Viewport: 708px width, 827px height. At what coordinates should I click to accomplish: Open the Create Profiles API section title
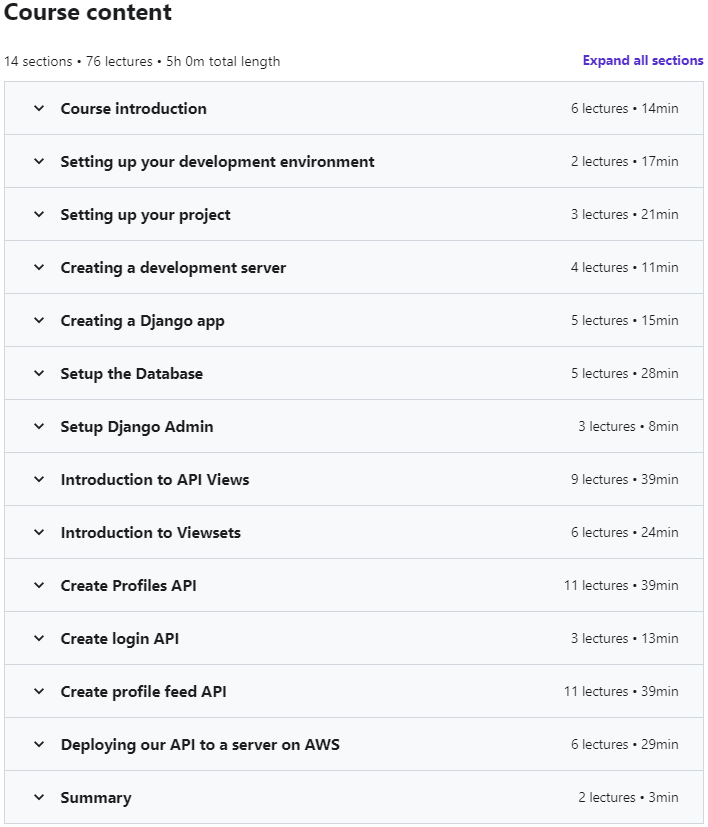[128, 585]
